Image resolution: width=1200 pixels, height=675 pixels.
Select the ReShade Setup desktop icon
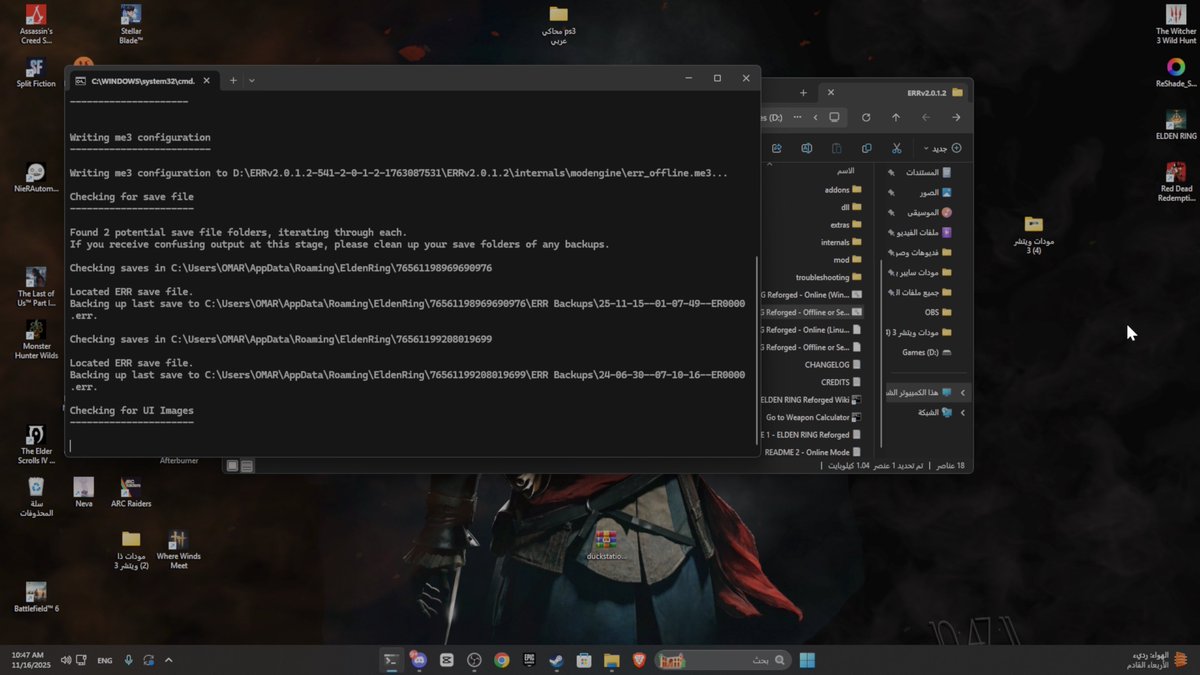(x=1176, y=73)
